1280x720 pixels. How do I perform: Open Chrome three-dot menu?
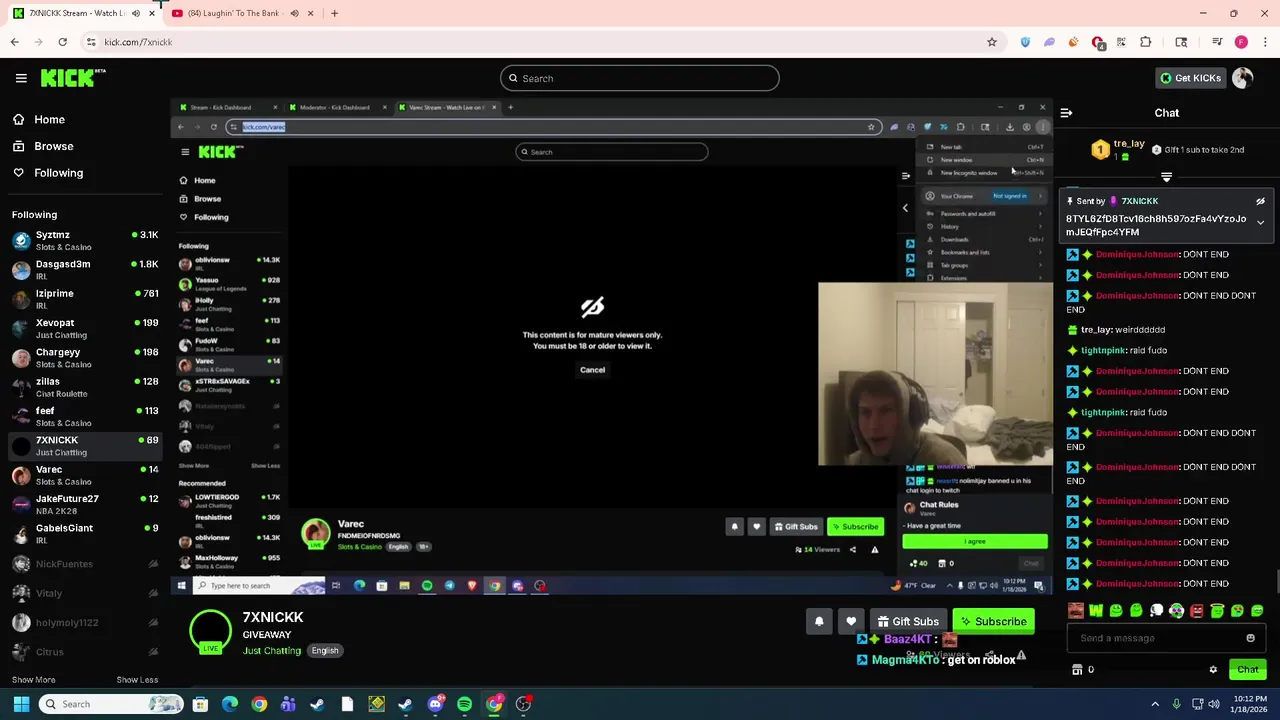[x=1266, y=42]
